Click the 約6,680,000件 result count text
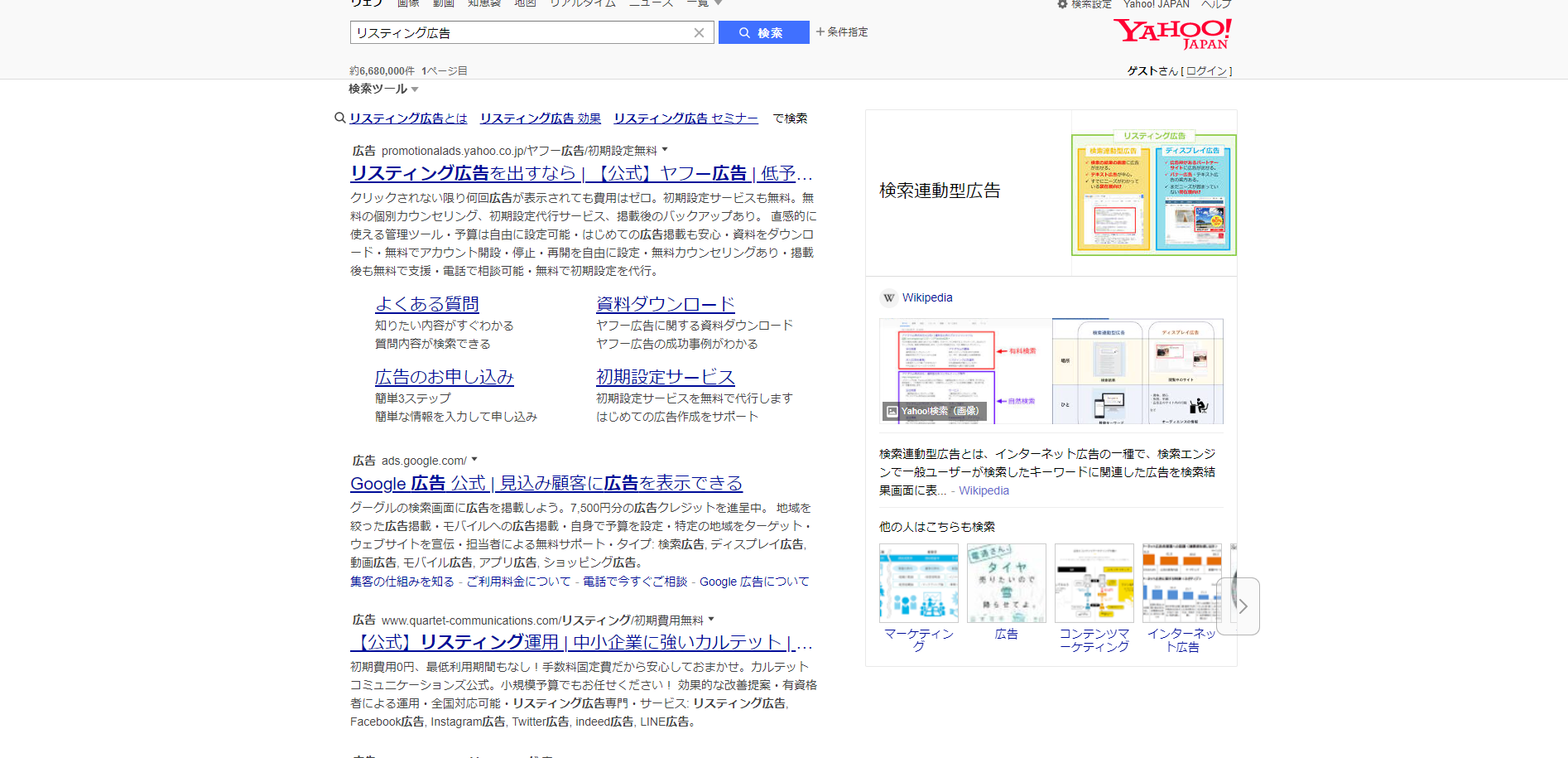This screenshot has height=758, width=1568. click(382, 71)
